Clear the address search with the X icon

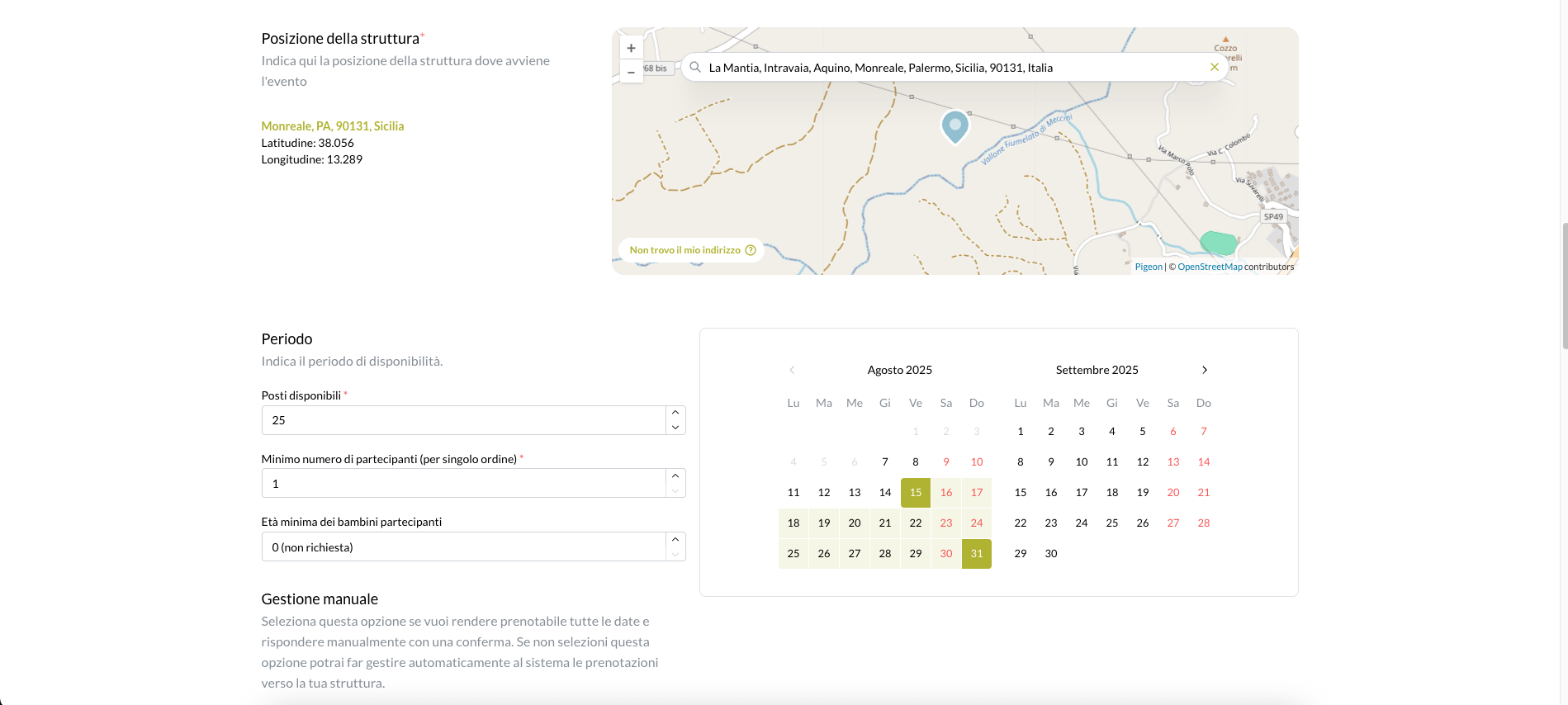tap(1214, 68)
